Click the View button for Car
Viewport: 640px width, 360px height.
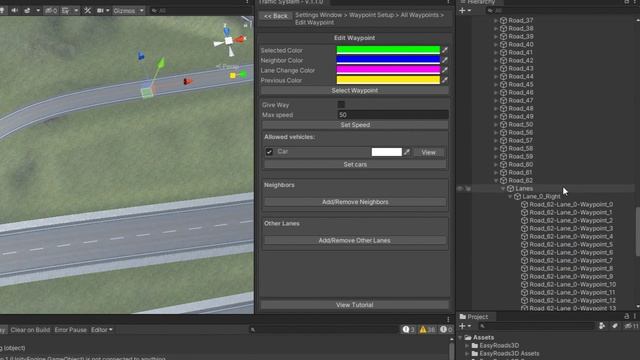point(428,152)
